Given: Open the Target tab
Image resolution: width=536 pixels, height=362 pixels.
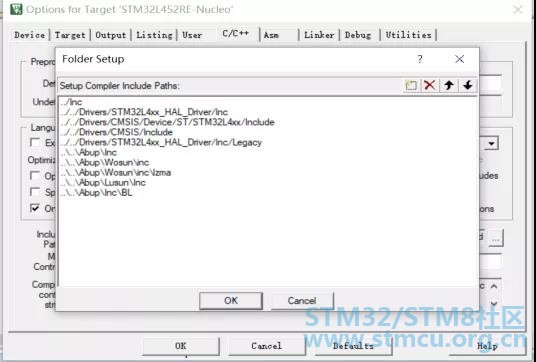Looking at the screenshot, I should pyautogui.click(x=70, y=35).
